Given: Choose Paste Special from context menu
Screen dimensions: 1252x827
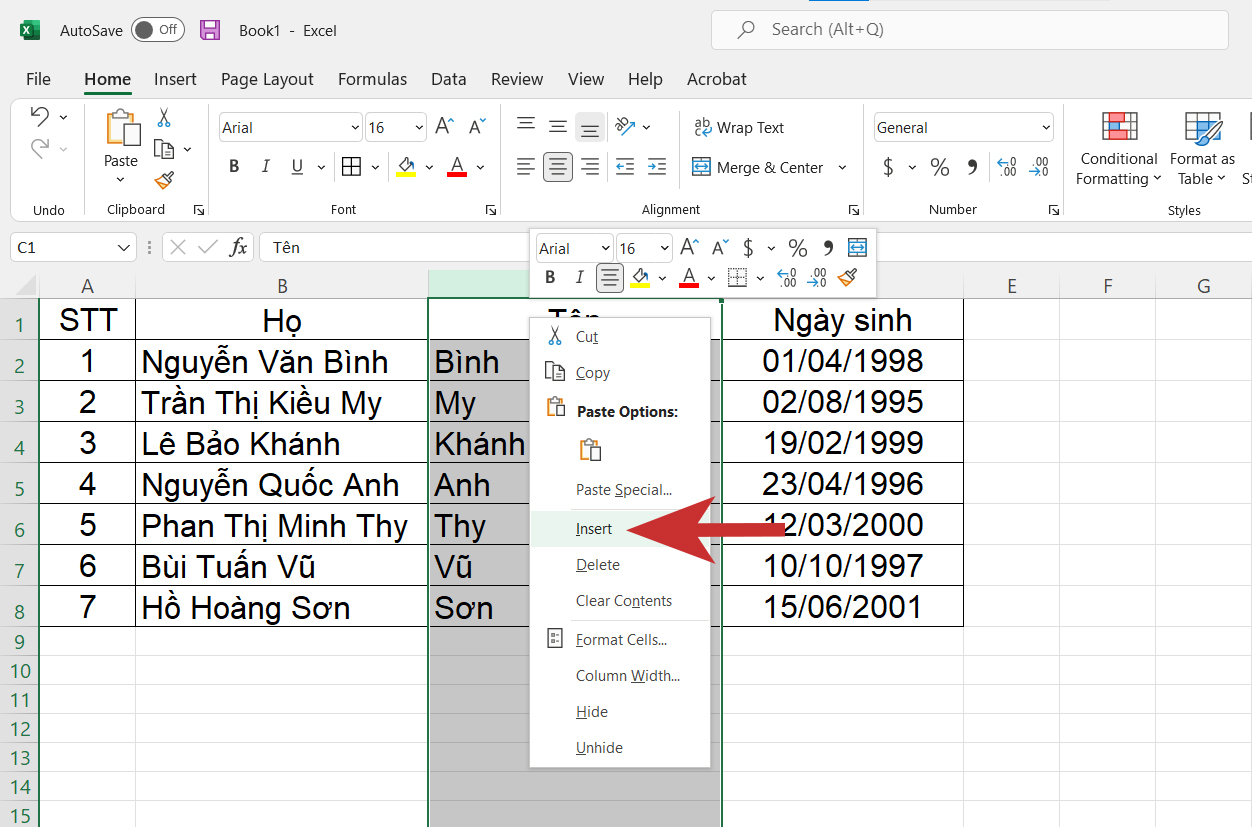Looking at the screenshot, I should click(620, 490).
